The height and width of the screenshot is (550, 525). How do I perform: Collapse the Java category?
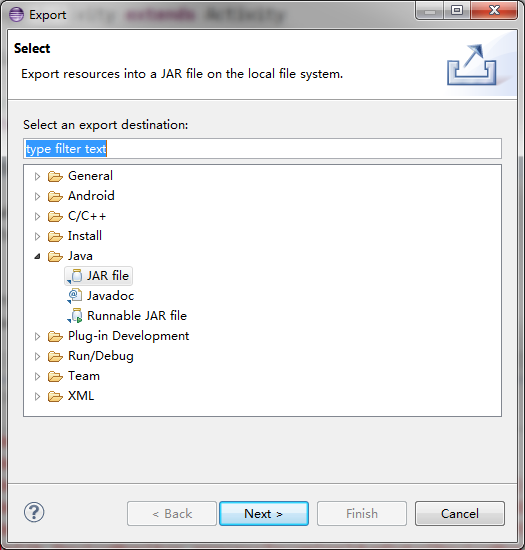tap(37, 256)
